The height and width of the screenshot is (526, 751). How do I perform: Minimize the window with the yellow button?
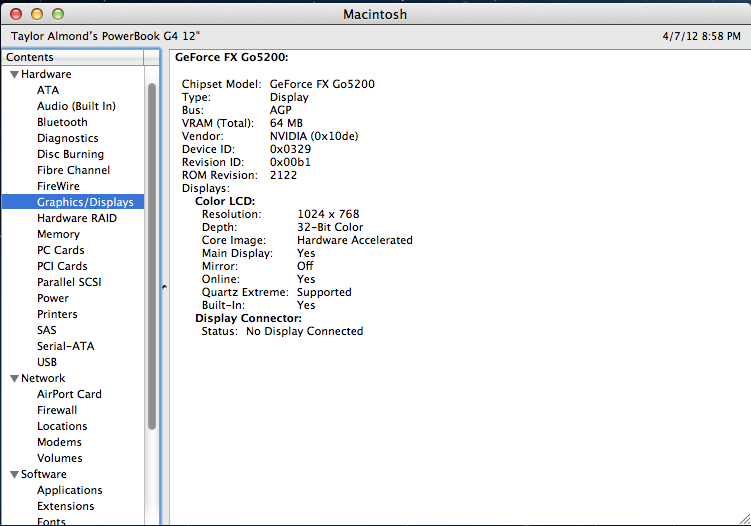37,14
